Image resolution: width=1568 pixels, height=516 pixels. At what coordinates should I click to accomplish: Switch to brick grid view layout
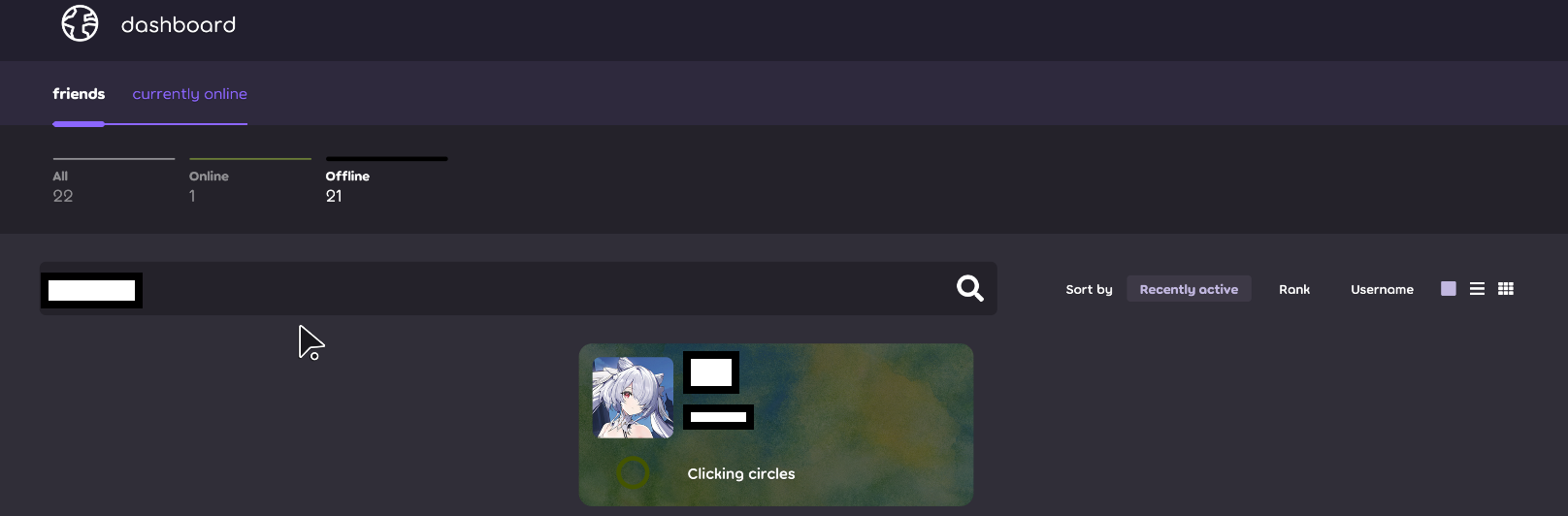1506,289
